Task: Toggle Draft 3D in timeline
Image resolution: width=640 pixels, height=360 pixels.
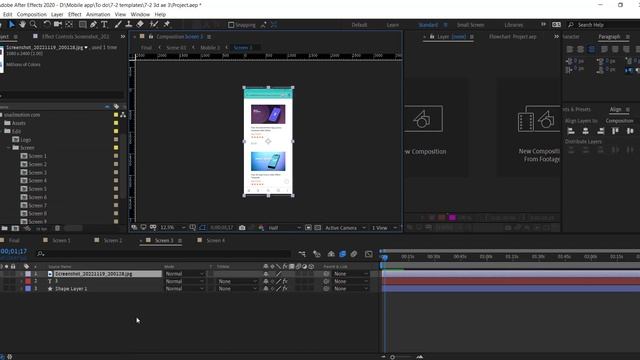Action: pos(317,254)
